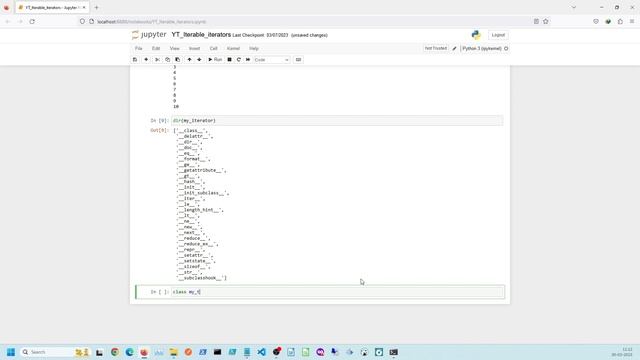
Task: Select the YT_Iterable_iterators browser tab
Action: [x=52, y=7]
